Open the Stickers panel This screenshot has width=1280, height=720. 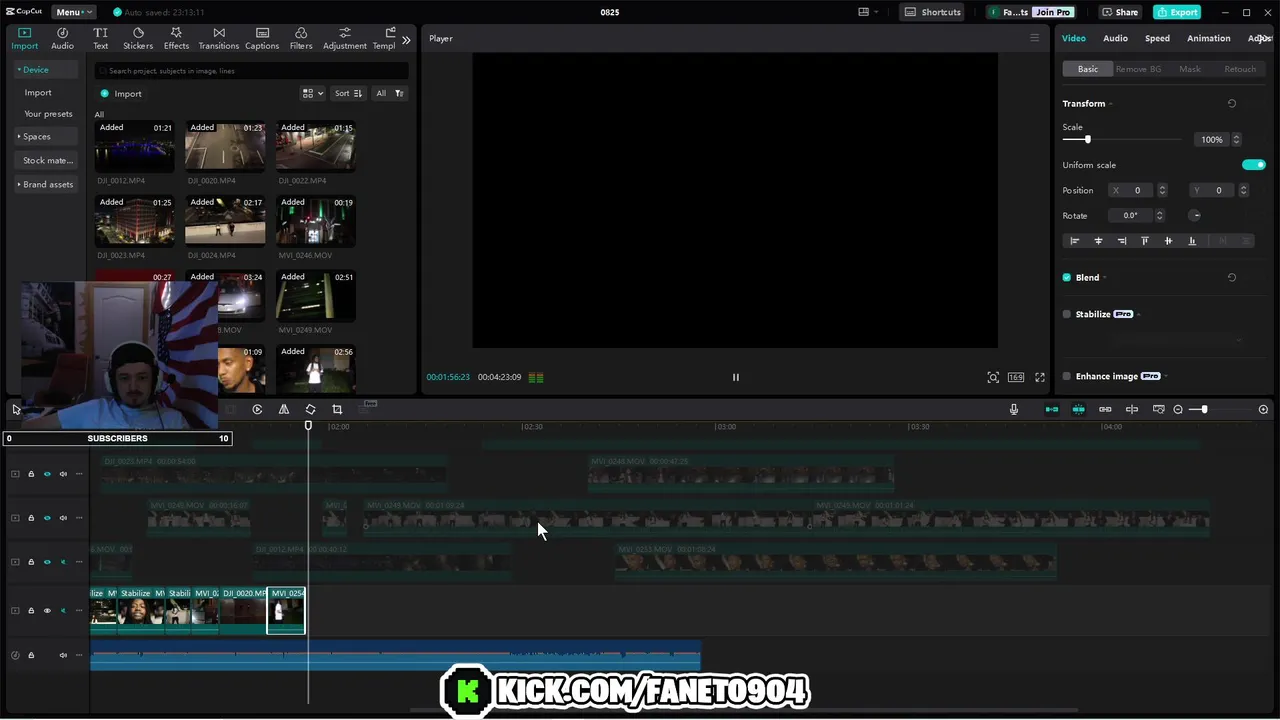(x=138, y=38)
